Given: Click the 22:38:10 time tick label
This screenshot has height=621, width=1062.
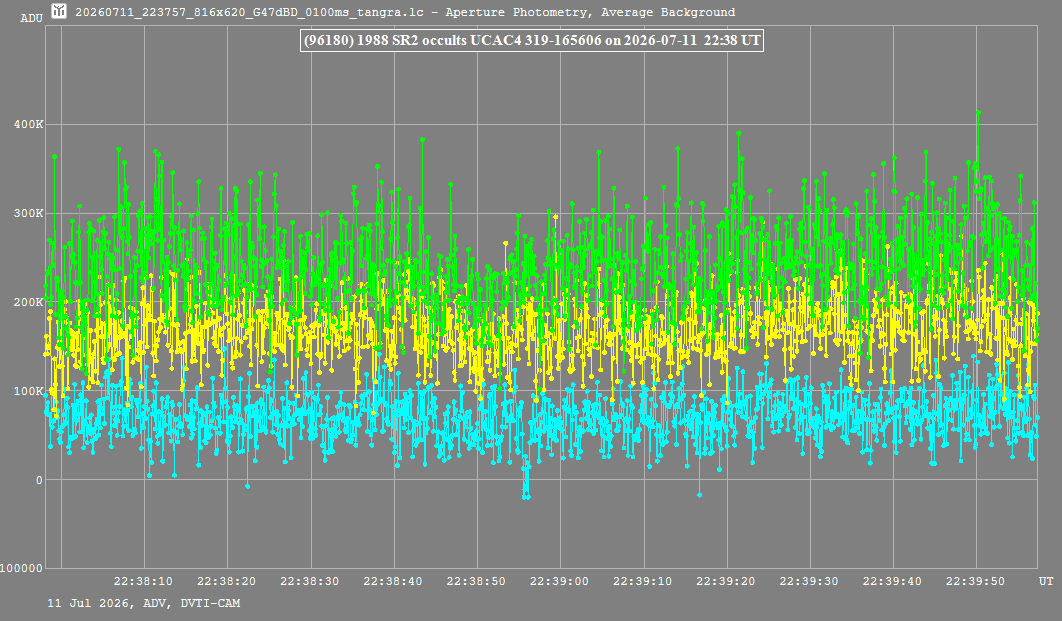Looking at the screenshot, I should [143, 581].
